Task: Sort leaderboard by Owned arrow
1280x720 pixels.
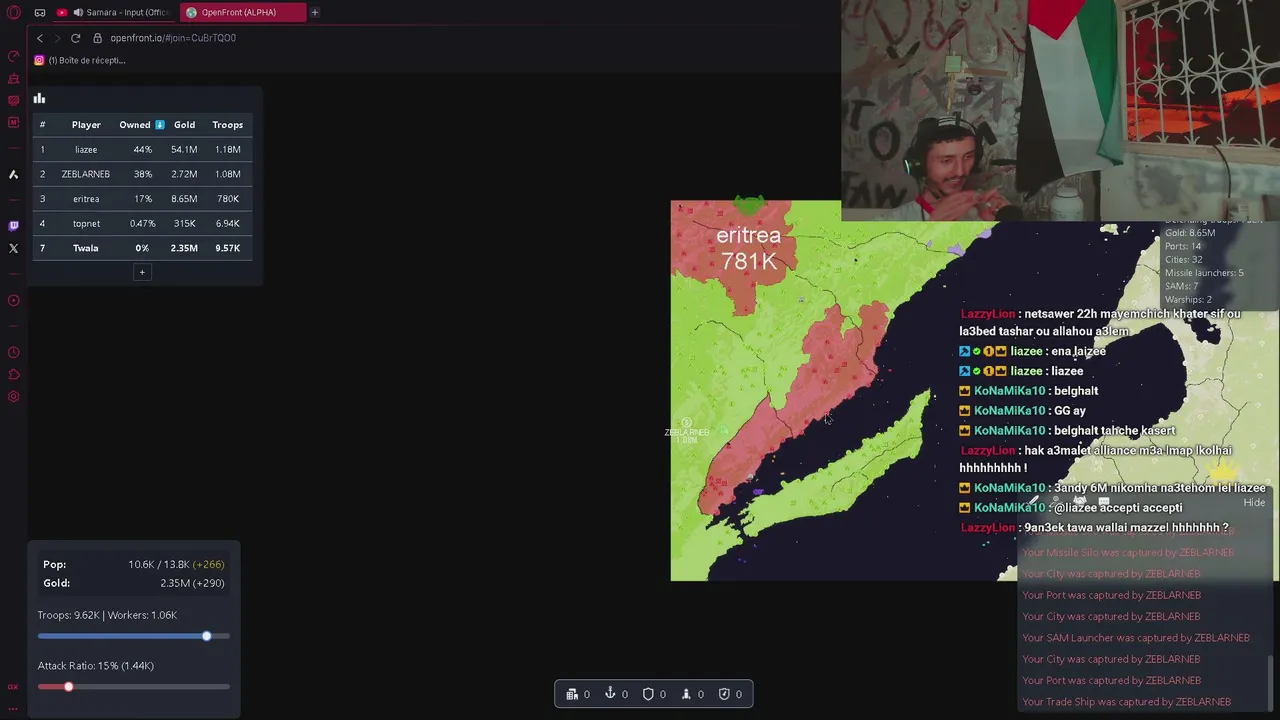Action: pos(160,125)
